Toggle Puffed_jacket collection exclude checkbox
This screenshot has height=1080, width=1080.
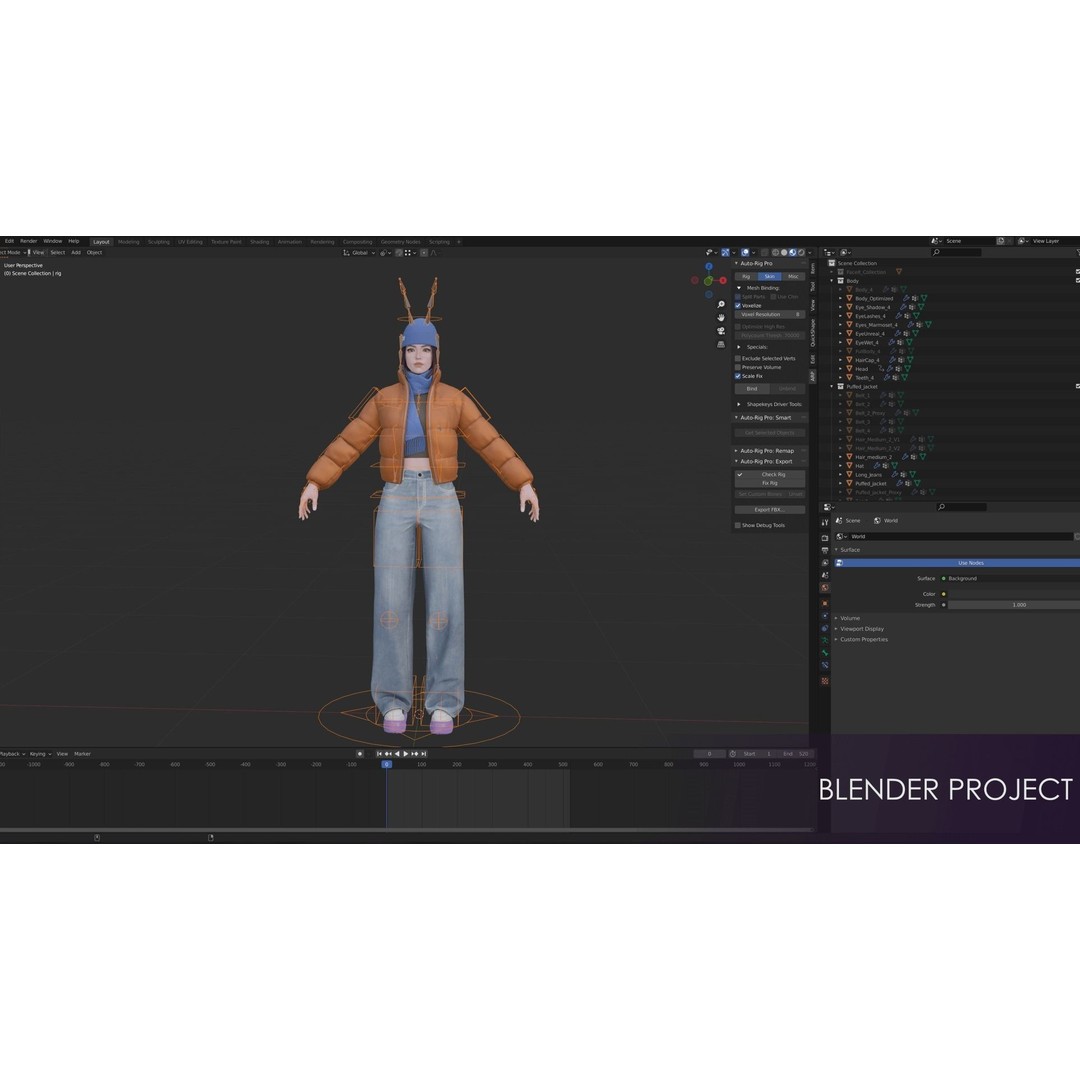tap(1077, 386)
